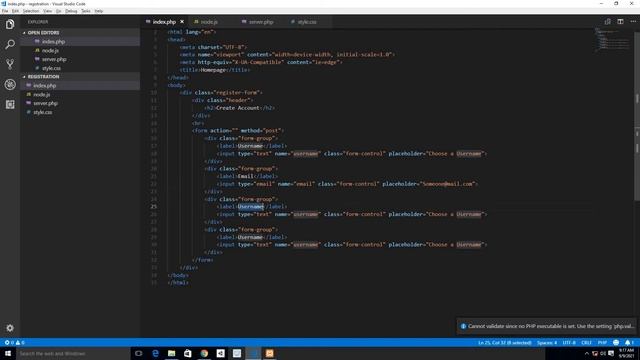Switch to the server.php editor tab
The image size is (640, 360).
tap(261, 22)
